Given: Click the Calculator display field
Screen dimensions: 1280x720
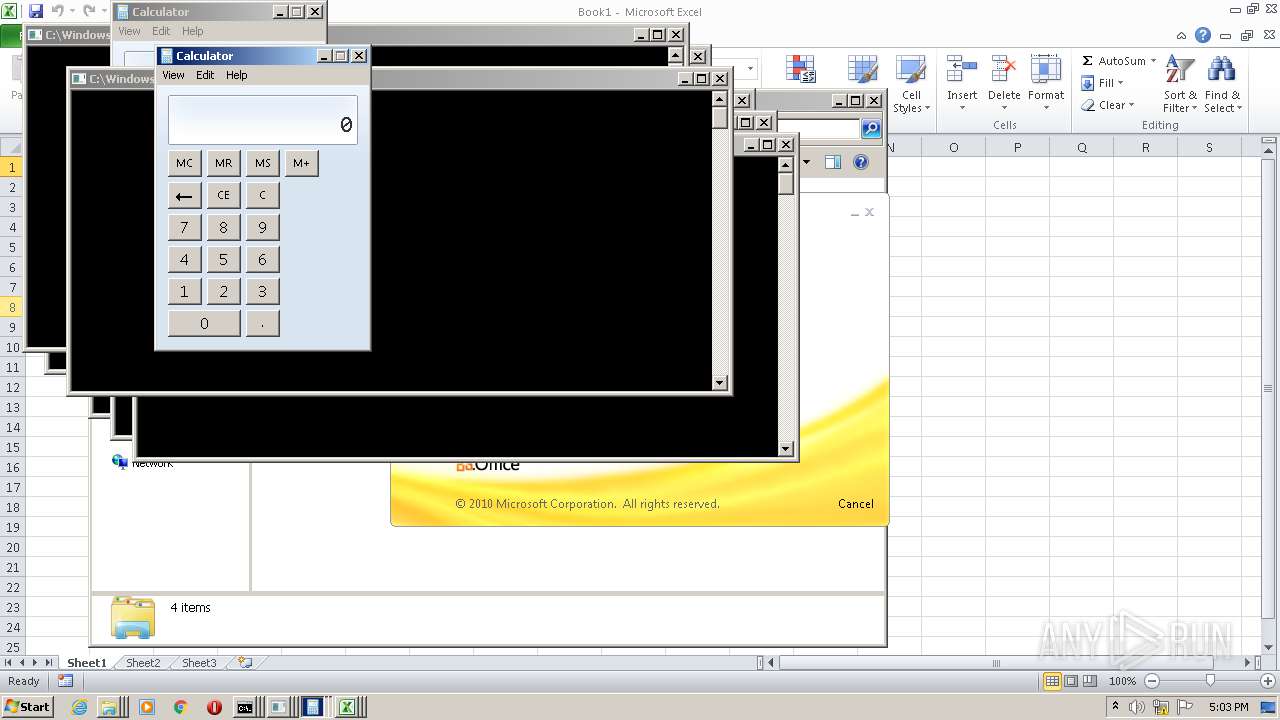Looking at the screenshot, I should click(x=262, y=120).
